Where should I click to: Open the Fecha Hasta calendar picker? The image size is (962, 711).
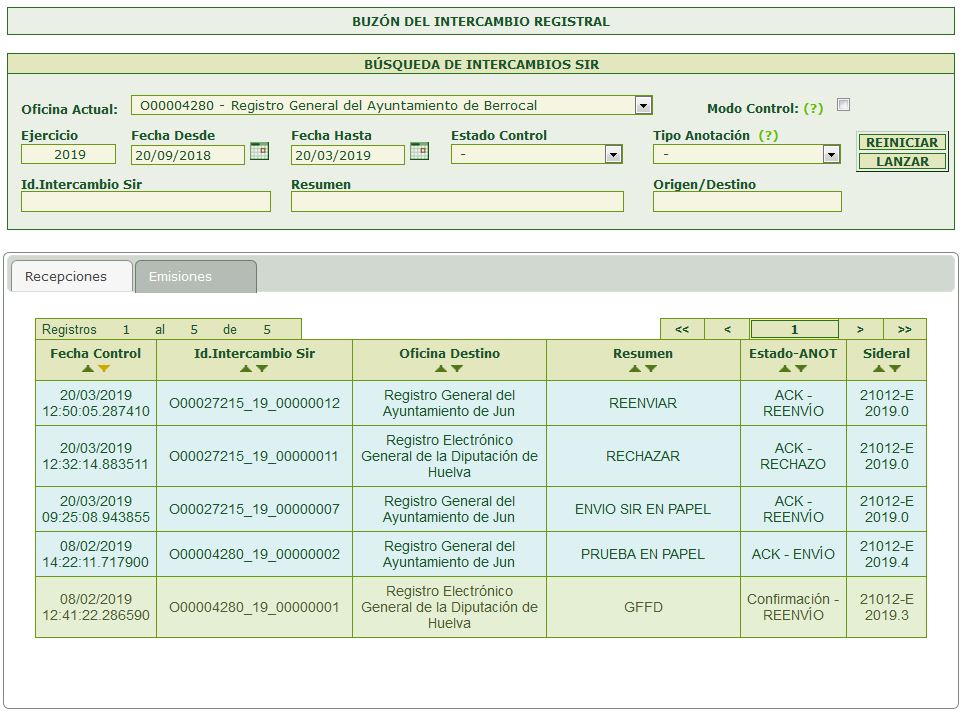[419, 151]
